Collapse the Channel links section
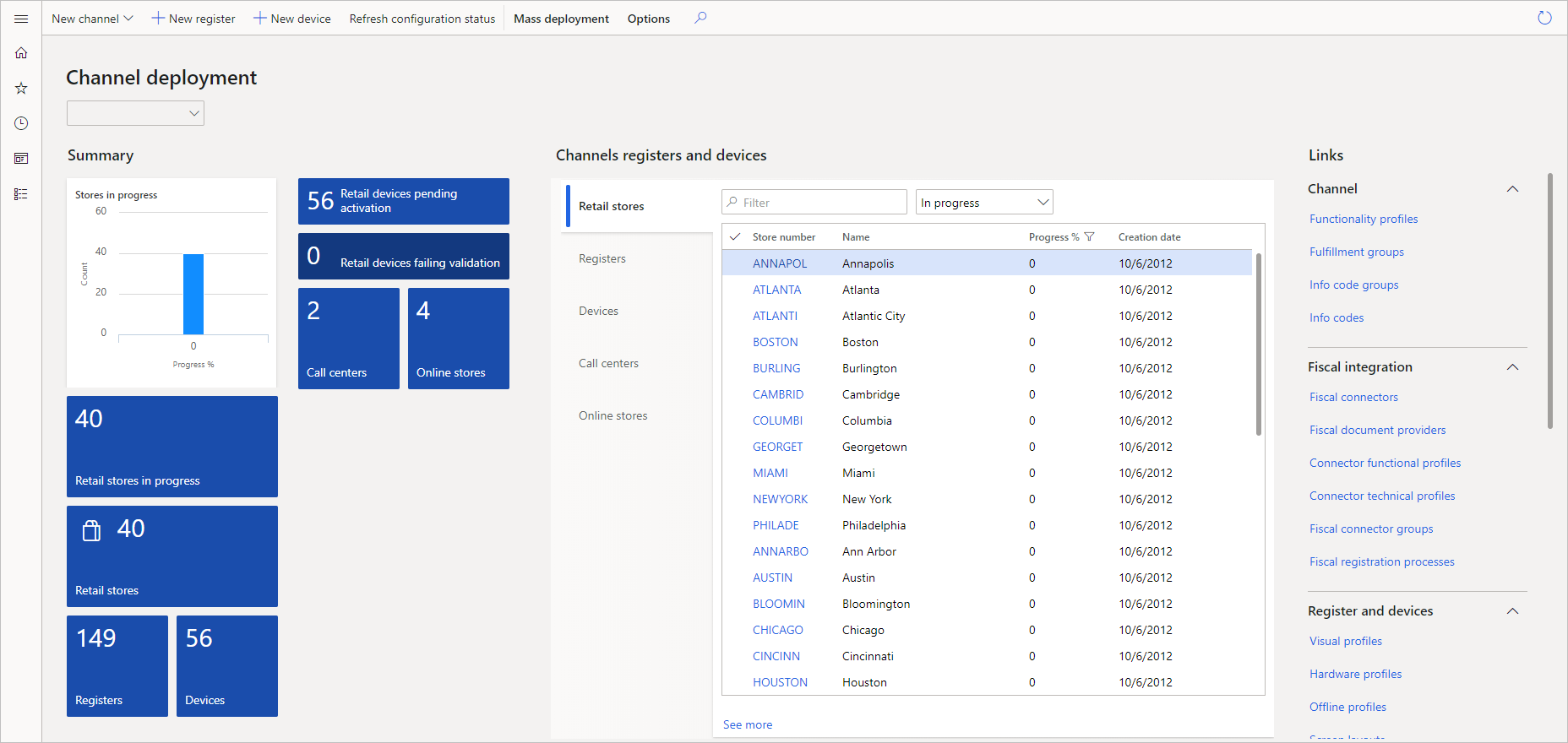The height and width of the screenshot is (743, 1568). tap(1512, 189)
